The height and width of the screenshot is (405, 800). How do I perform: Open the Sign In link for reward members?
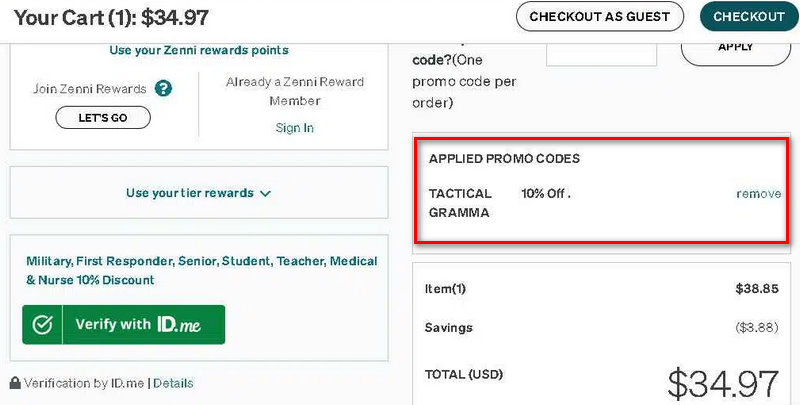click(294, 128)
